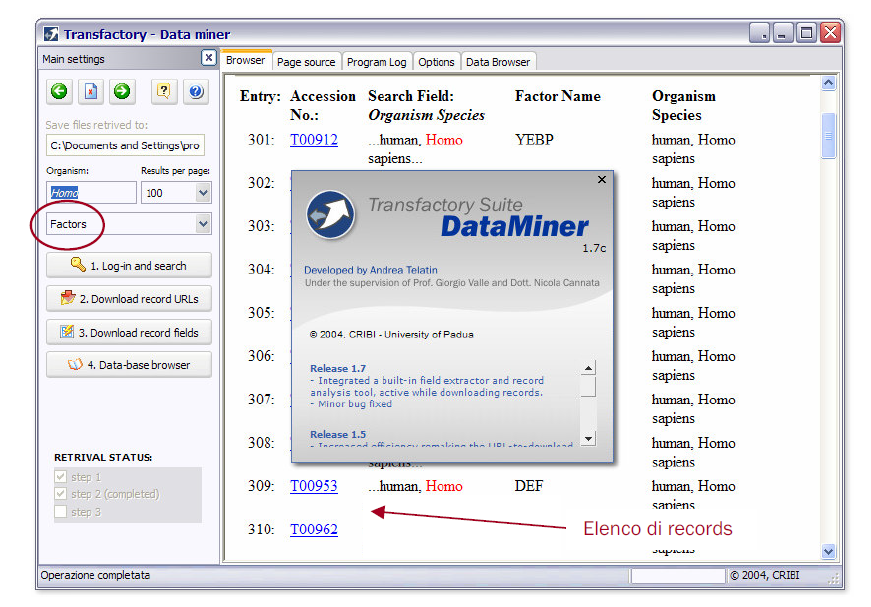Click the Organism input field
Screen dimensions: 871x607
[91, 193]
